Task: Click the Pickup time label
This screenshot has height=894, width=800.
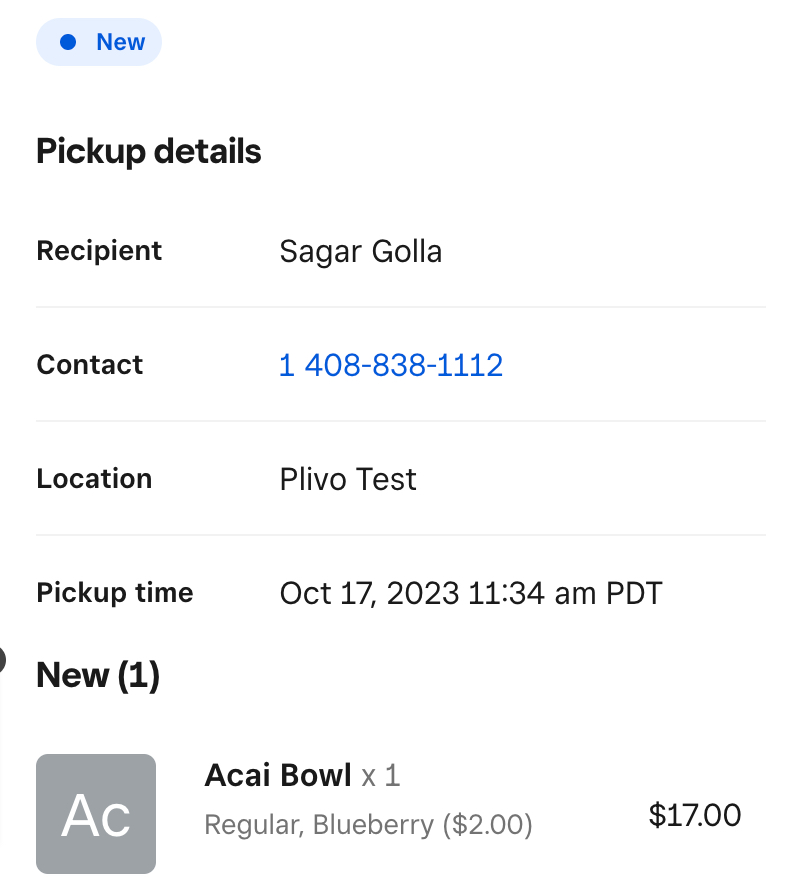Action: [x=115, y=593]
